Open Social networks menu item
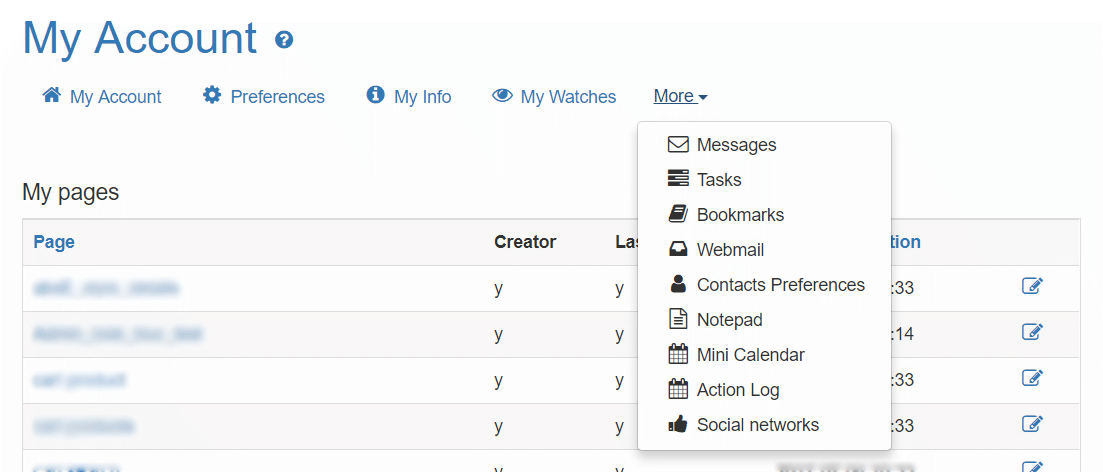The height and width of the screenshot is (472, 1103). pyautogui.click(x=757, y=425)
